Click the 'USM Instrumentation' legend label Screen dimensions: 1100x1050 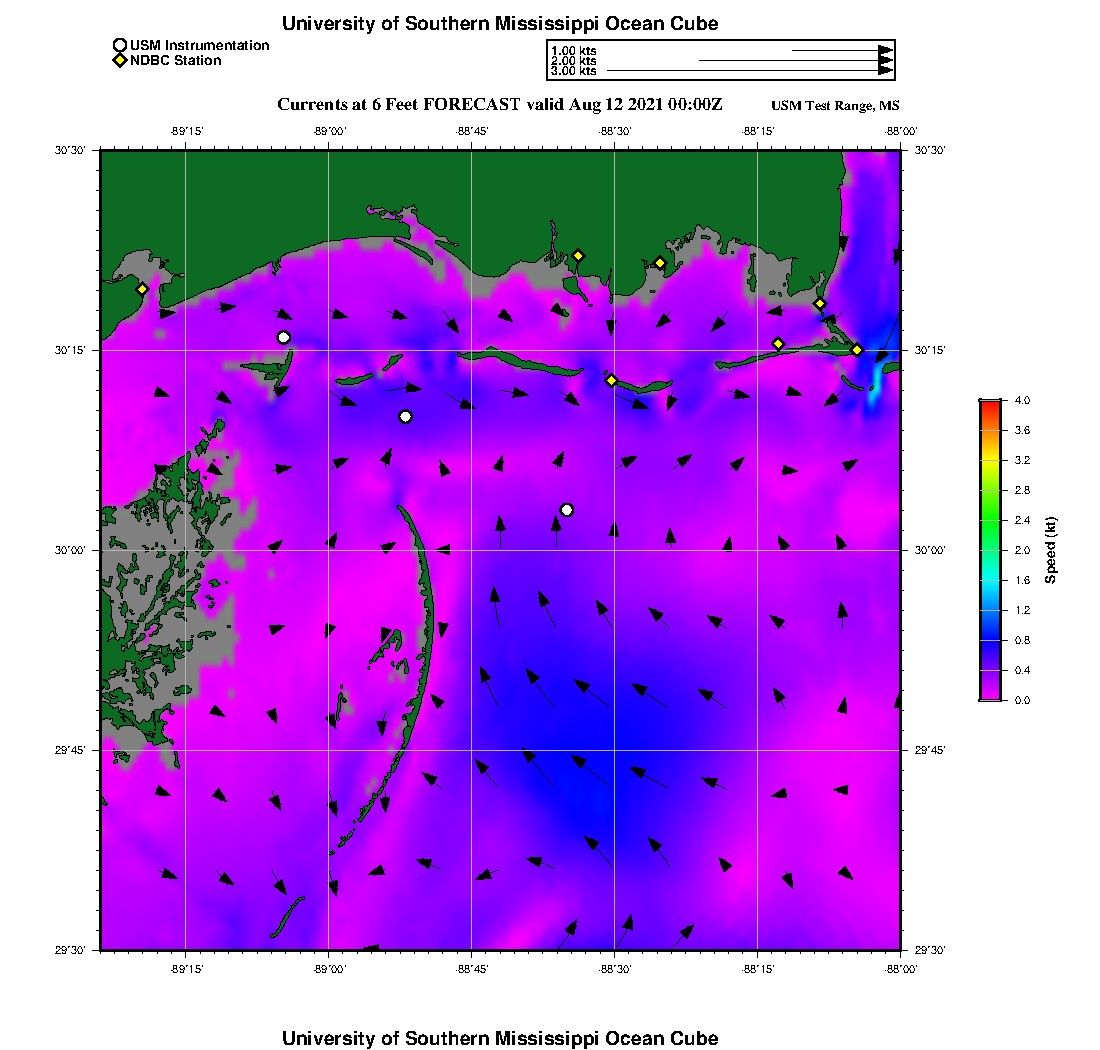click(x=199, y=45)
